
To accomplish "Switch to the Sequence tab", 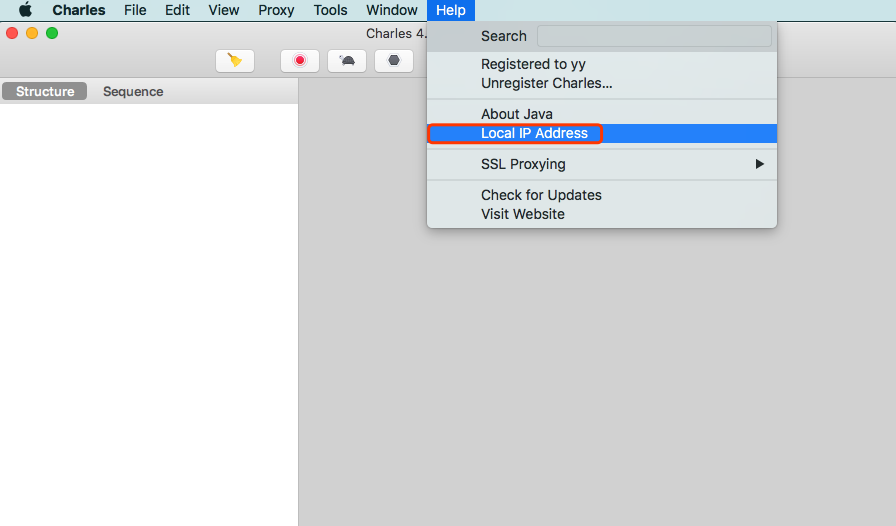I will (133, 91).
